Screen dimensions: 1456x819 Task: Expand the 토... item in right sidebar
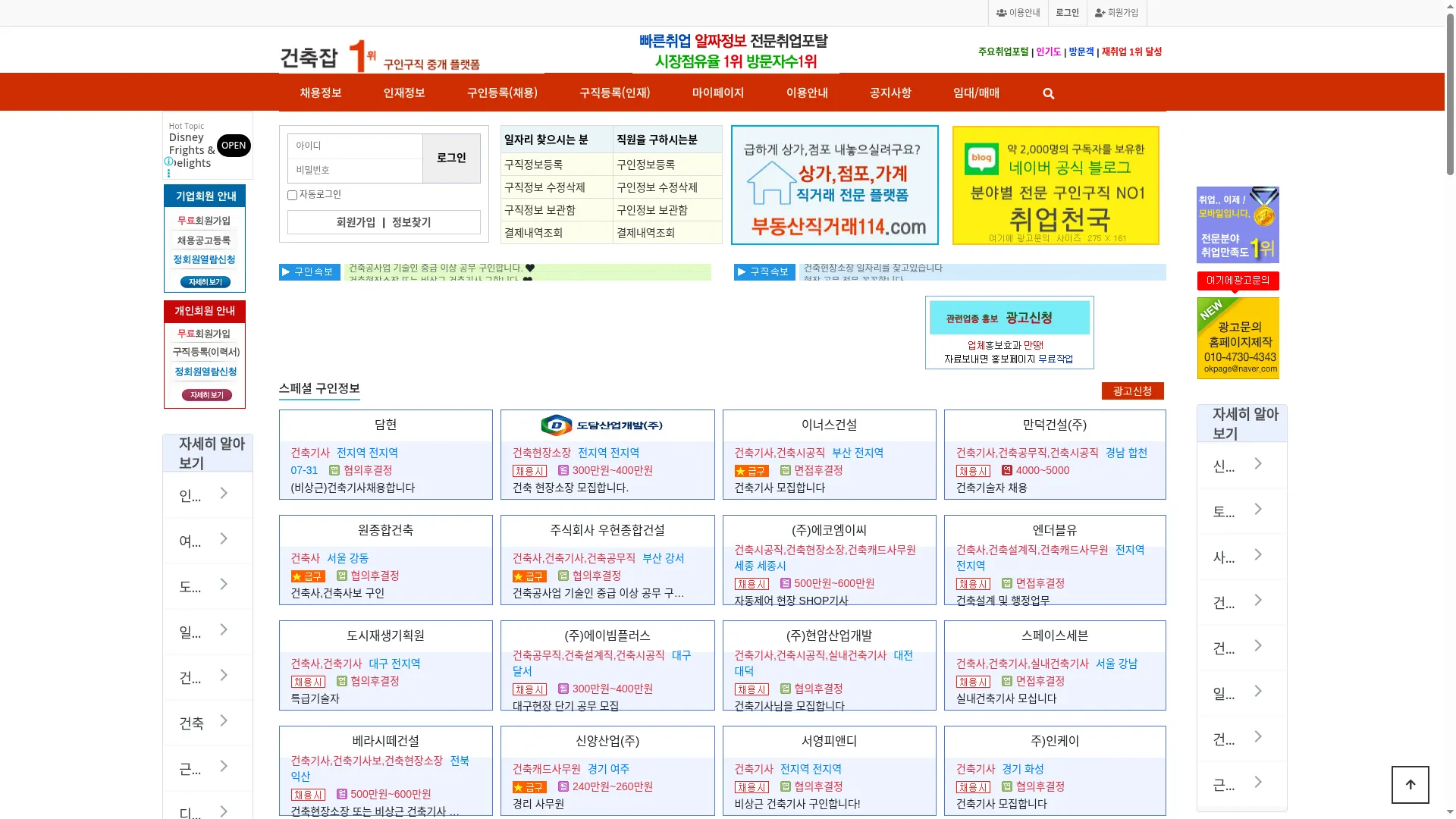(x=1242, y=510)
